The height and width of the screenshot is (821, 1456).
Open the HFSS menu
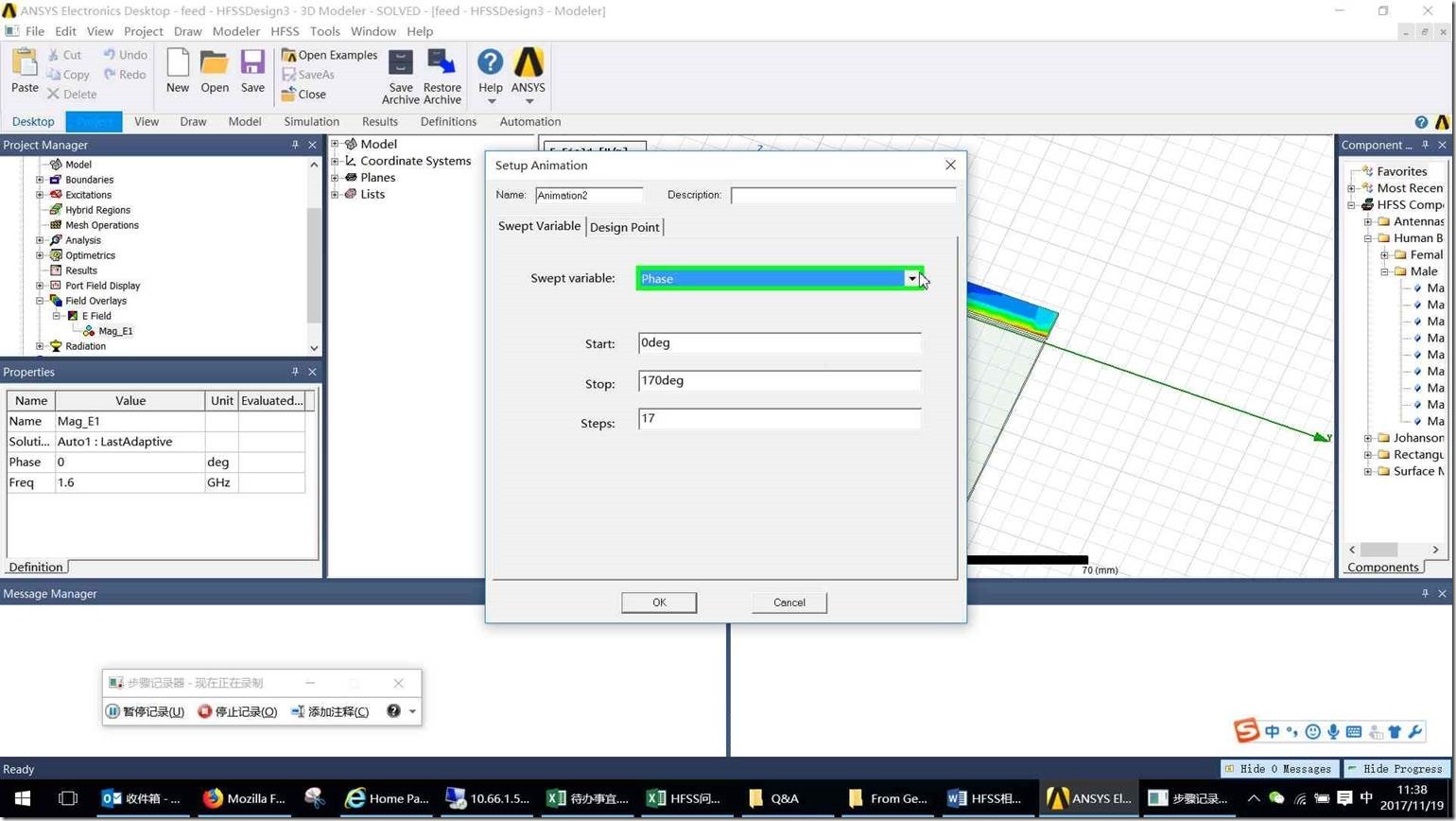click(x=285, y=31)
